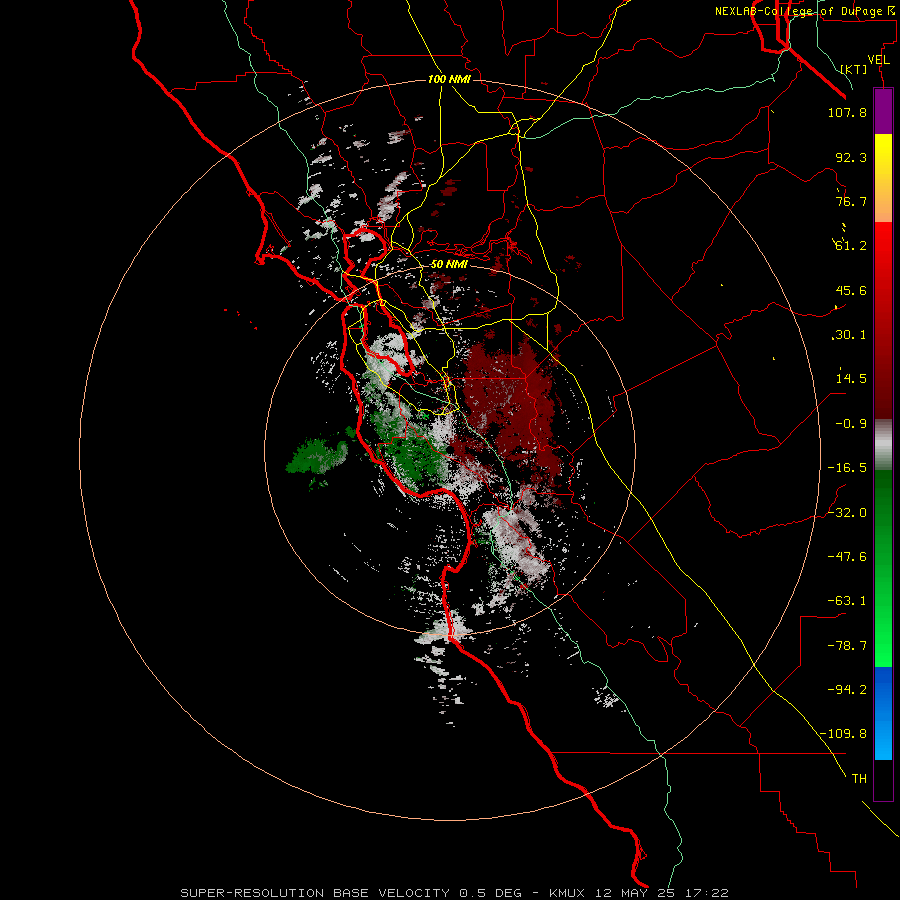Click the blue segment of the color bar
Viewport: 900px width, 900px height.
pyautogui.click(x=883, y=713)
